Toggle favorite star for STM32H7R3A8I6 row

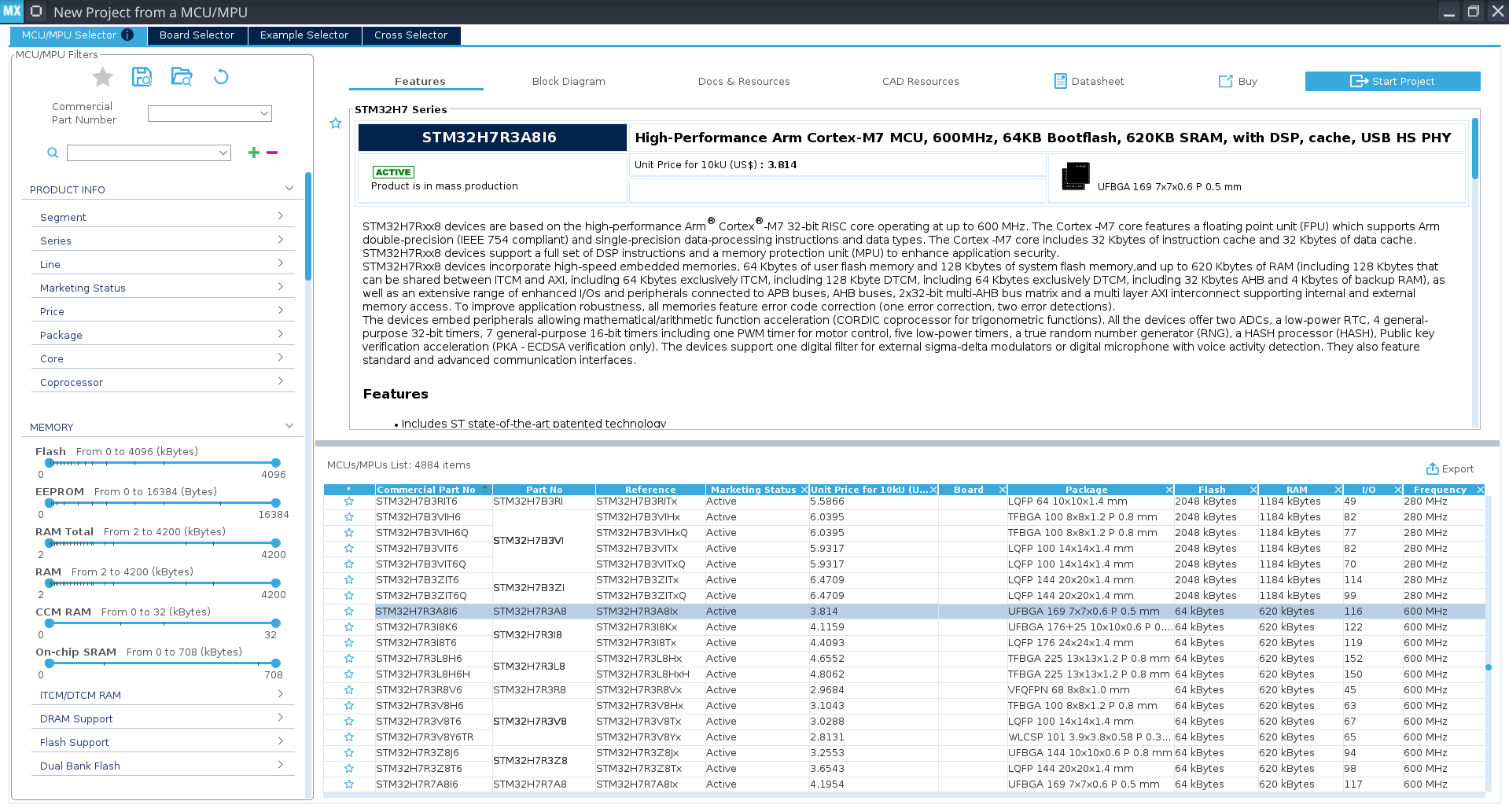point(349,612)
